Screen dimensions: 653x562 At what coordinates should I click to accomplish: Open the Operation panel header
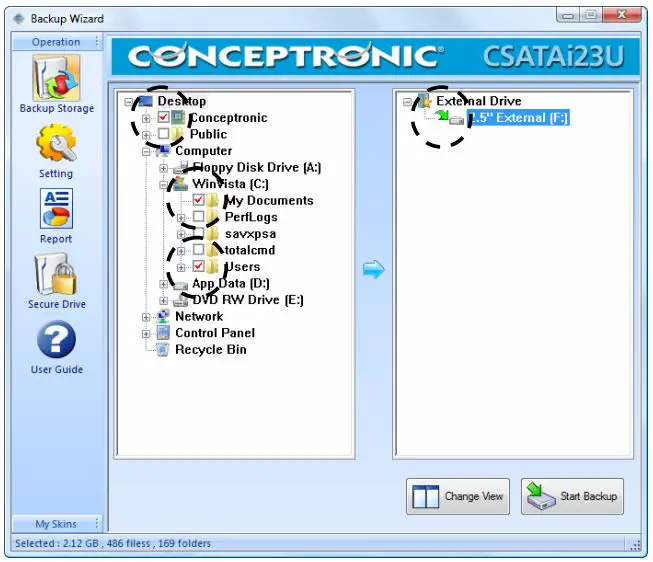(x=57, y=42)
